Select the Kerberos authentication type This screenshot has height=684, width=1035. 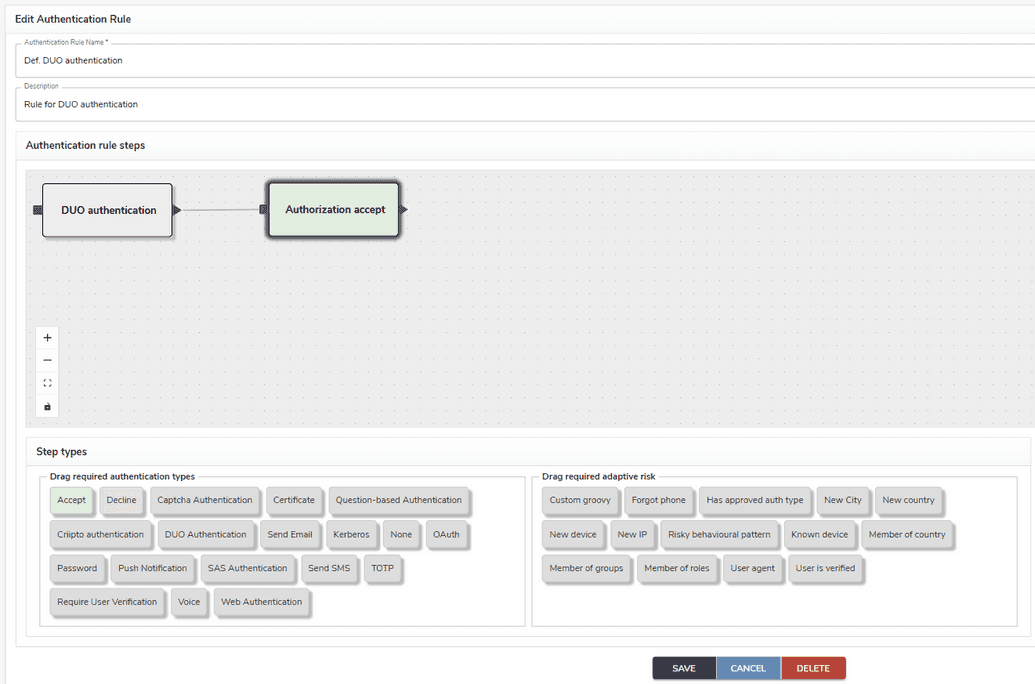point(352,534)
